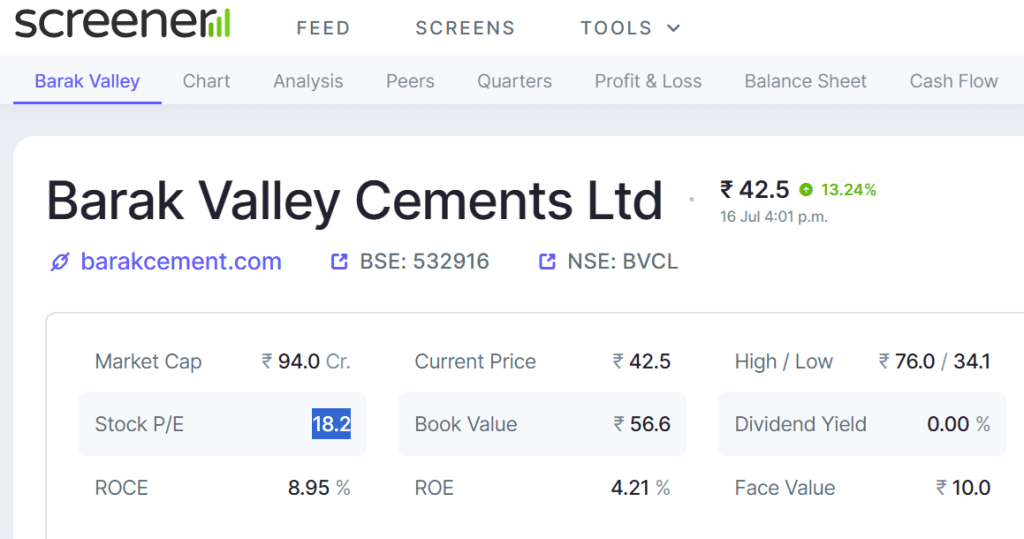Click the highlighted Stock P/E value 18.2

pos(331,424)
